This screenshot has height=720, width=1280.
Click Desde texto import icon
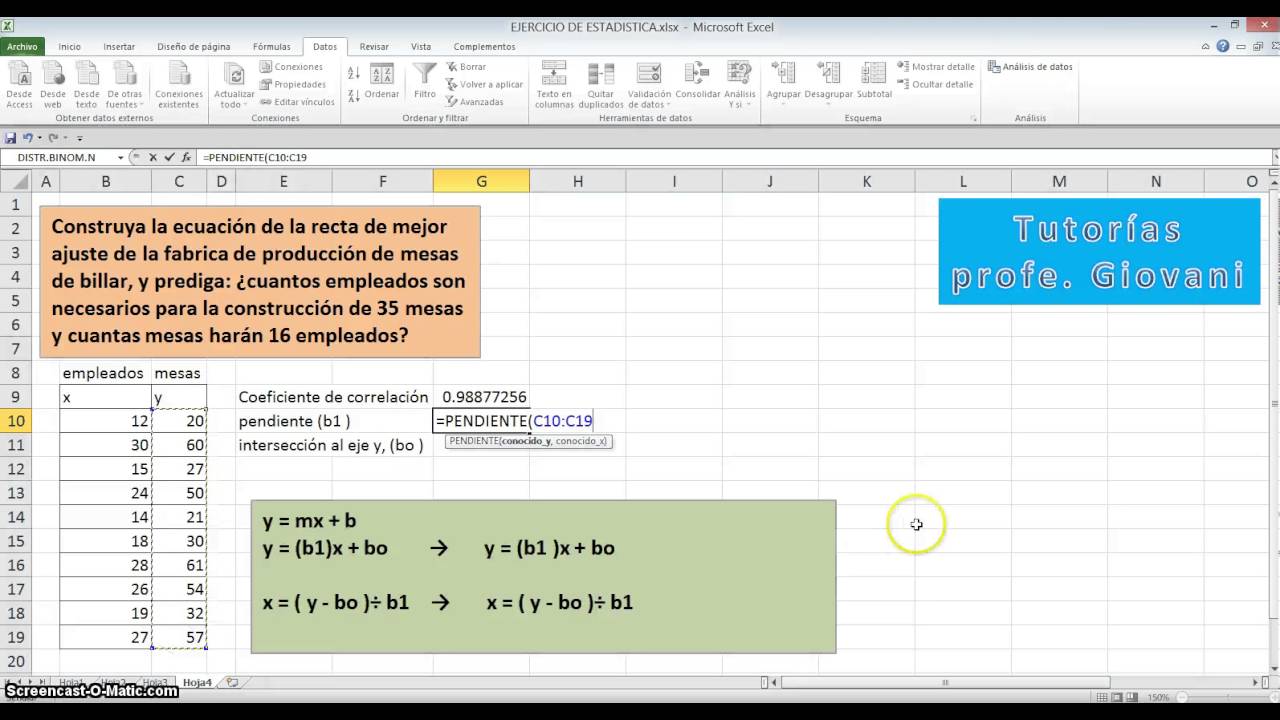pos(87,85)
